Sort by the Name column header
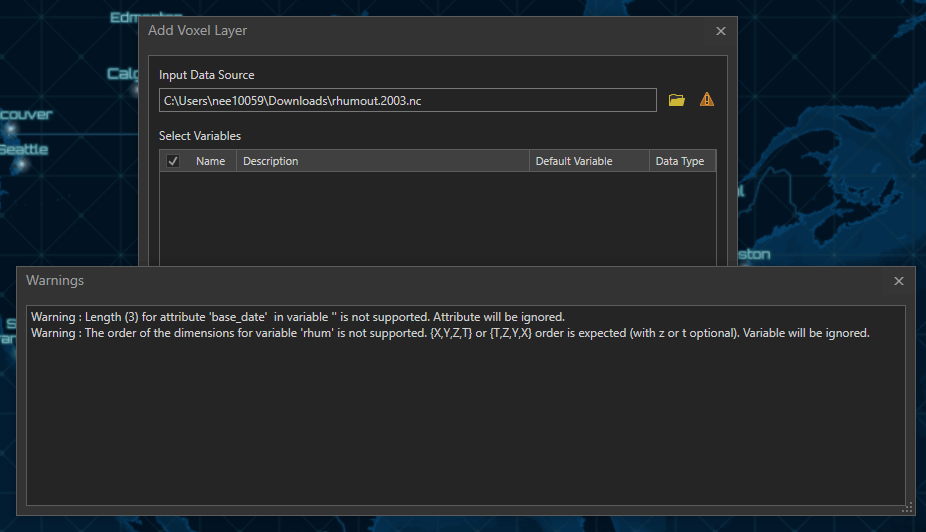The width and height of the screenshot is (926, 532). [x=210, y=161]
